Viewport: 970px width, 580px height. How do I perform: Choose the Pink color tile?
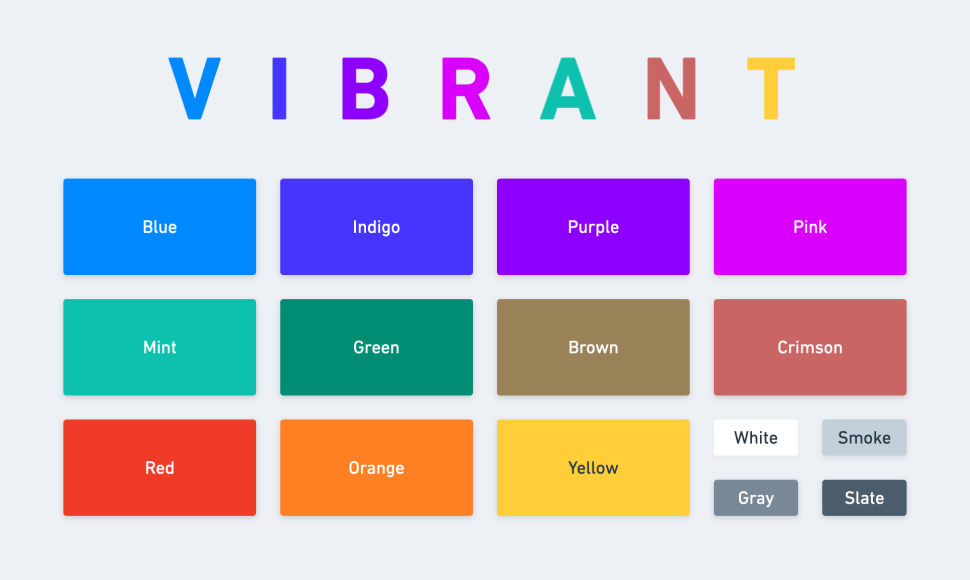[x=810, y=226]
